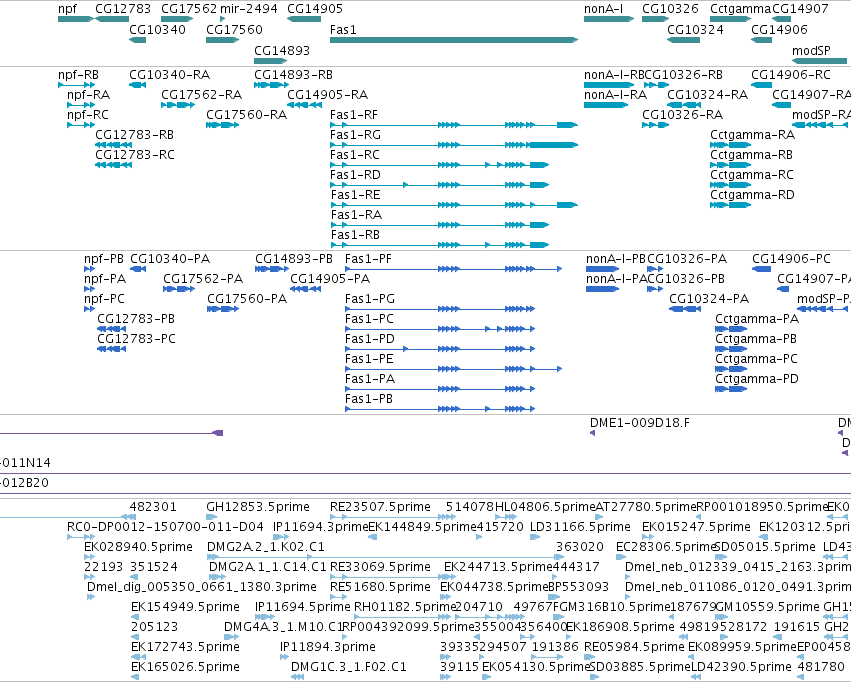The image size is (851, 682).
Task: Select the CG10324 gene label
Action: pos(695,29)
